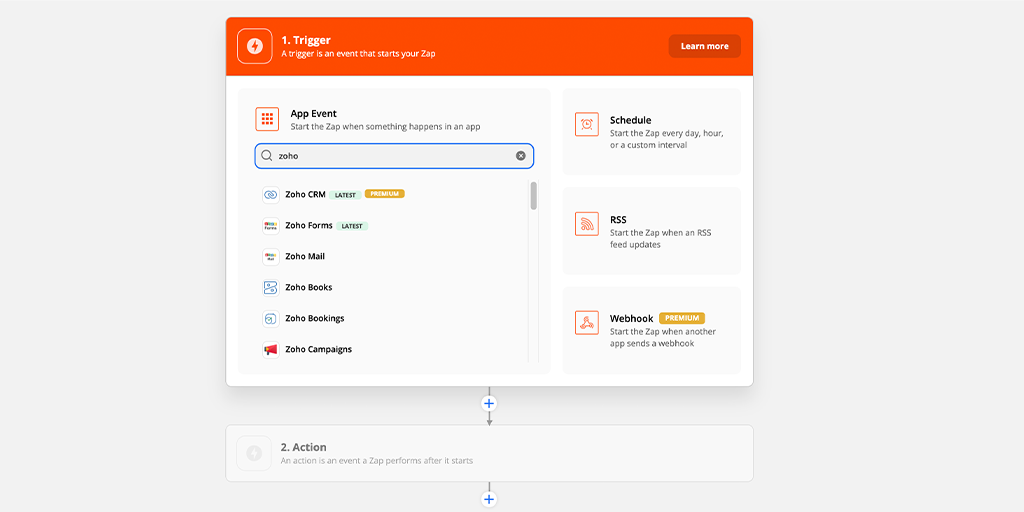The width and height of the screenshot is (1024, 512).
Task: Select the Zoho Campaigns app icon
Action: click(x=271, y=349)
